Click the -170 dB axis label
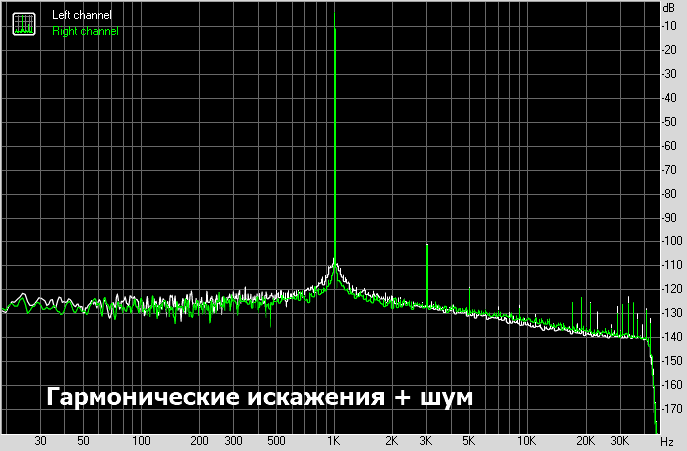Screen dimensions: 687x451 point(672,408)
